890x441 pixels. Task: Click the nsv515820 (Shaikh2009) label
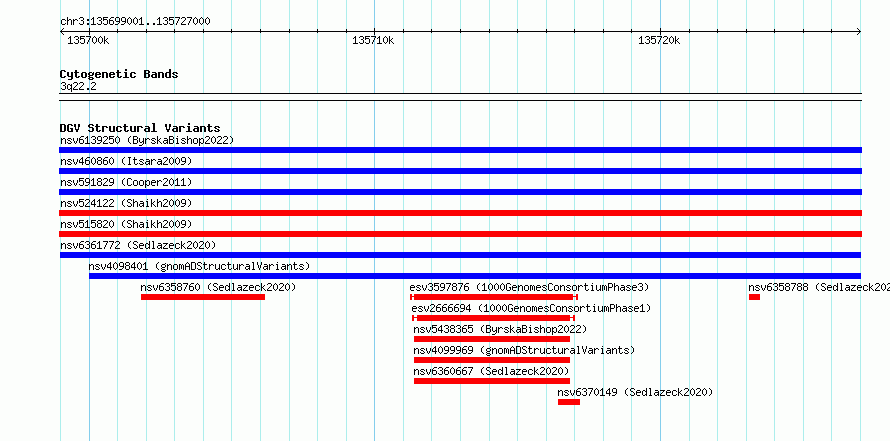click(126, 224)
